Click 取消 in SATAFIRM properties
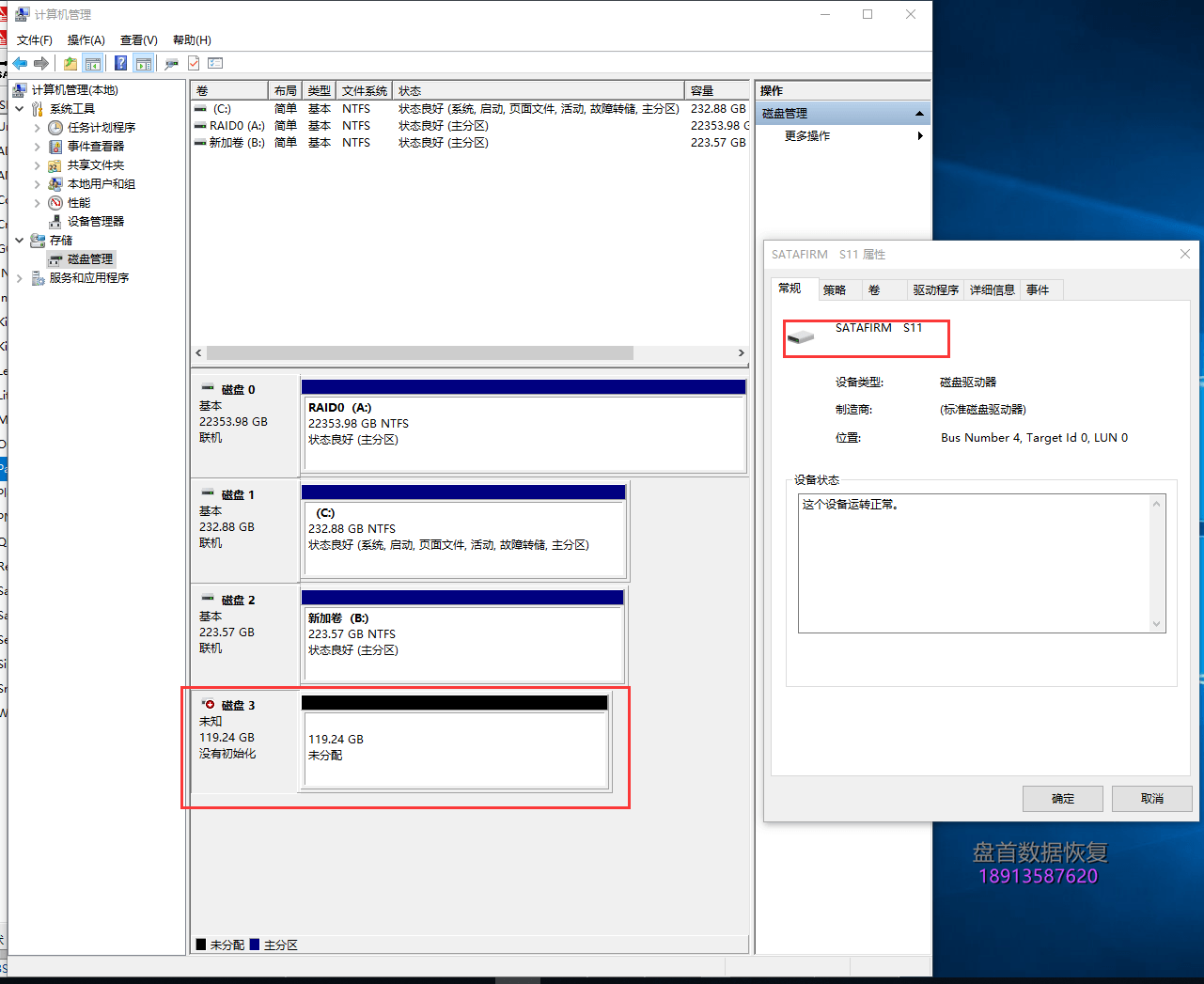The image size is (1204, 984). [x=1152, y=799]
